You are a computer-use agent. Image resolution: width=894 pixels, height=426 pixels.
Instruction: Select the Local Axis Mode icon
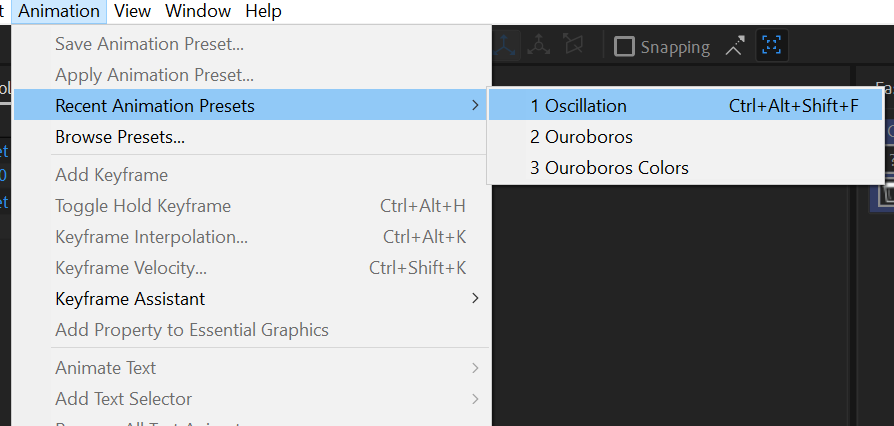tap(506, 45)
